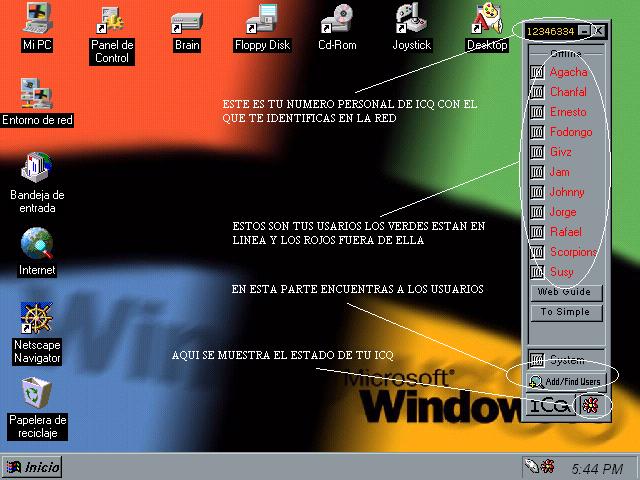Click the message icon beside Johnny

click(537, 192)
